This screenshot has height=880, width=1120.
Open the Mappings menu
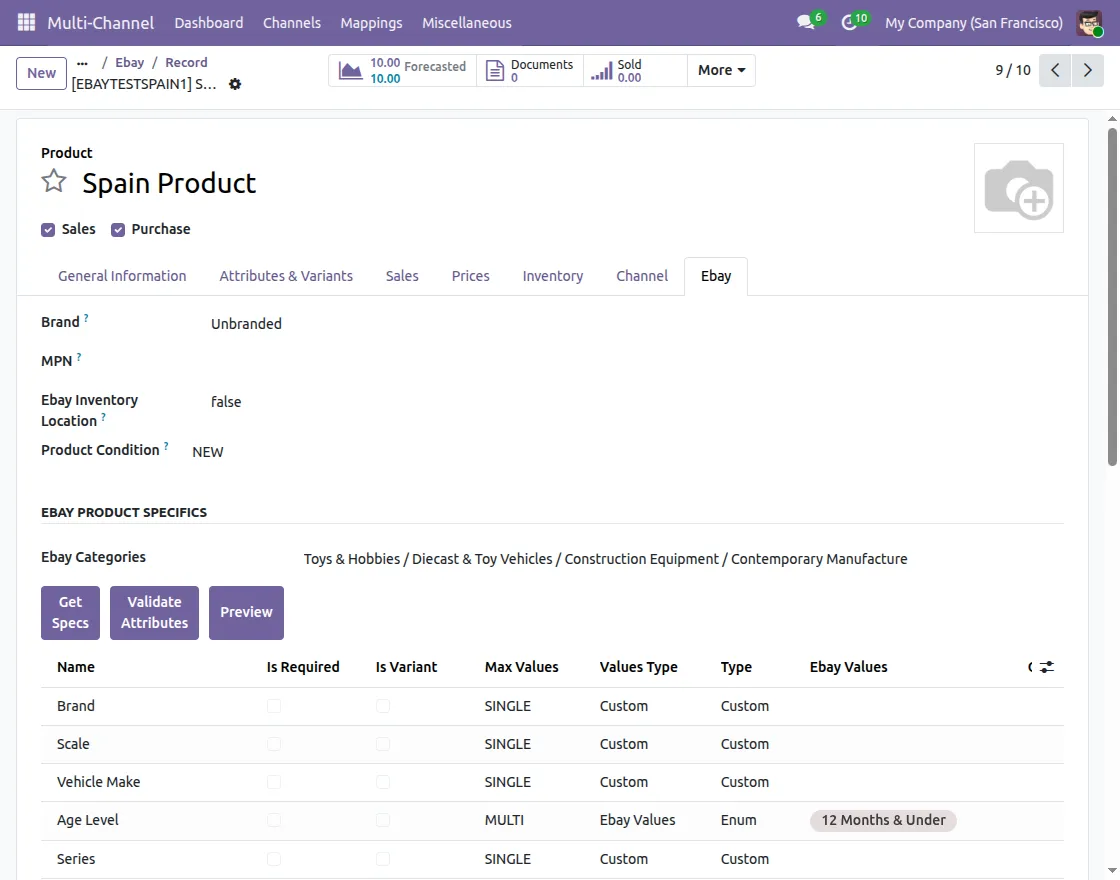(x=371, y=23)
